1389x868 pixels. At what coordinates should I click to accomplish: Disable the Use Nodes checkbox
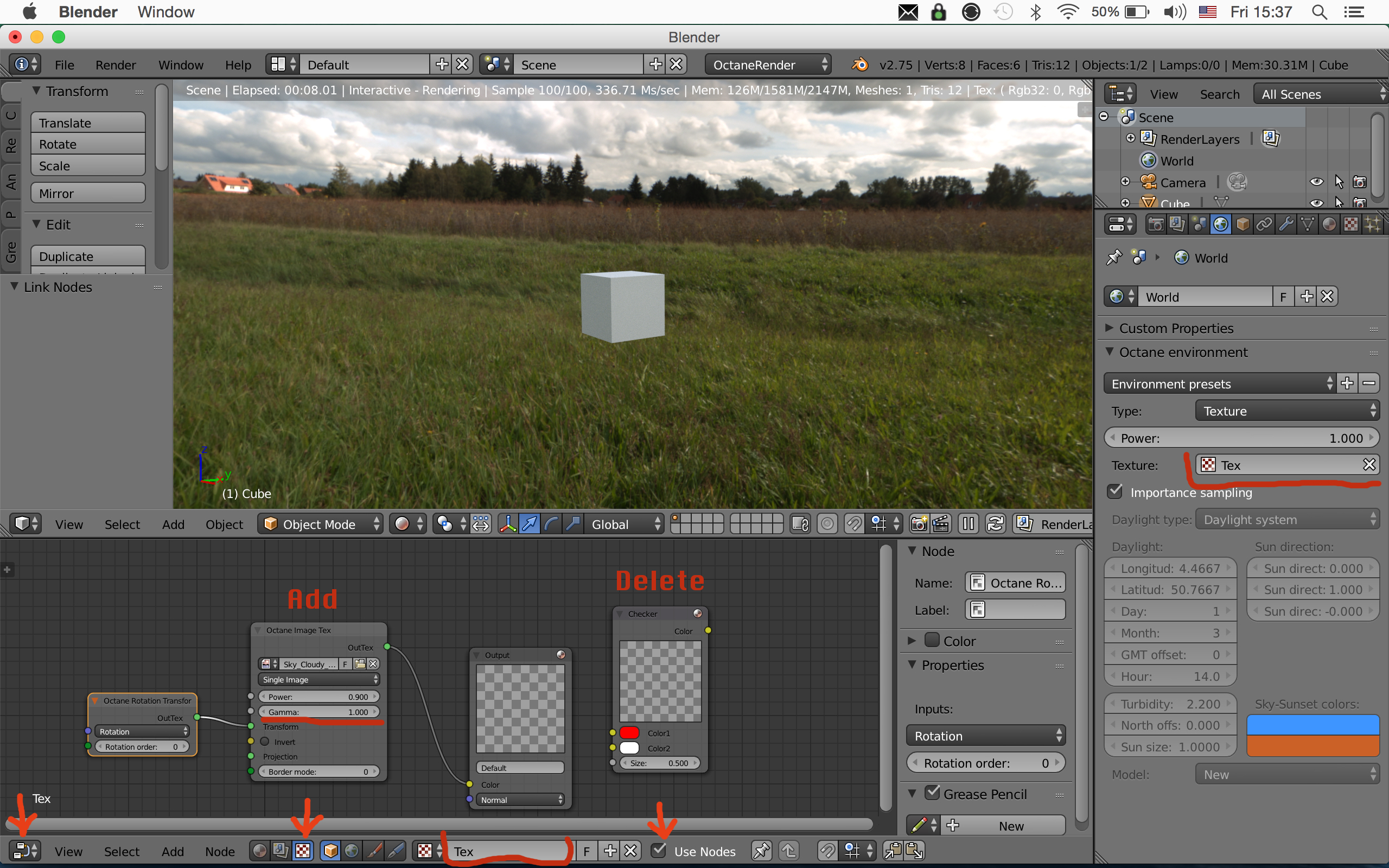coord(659,850)
